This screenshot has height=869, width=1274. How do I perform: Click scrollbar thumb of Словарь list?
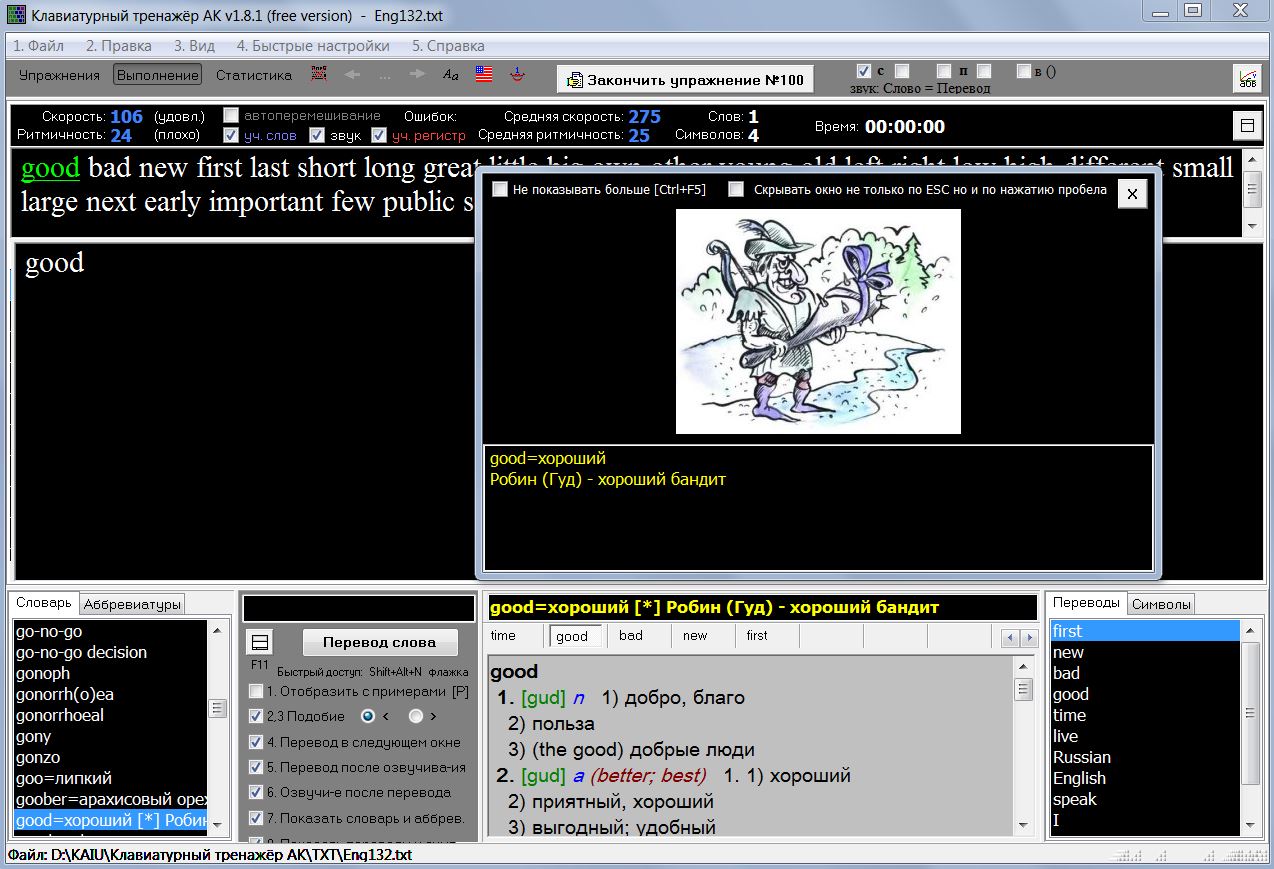click(217, 709)
